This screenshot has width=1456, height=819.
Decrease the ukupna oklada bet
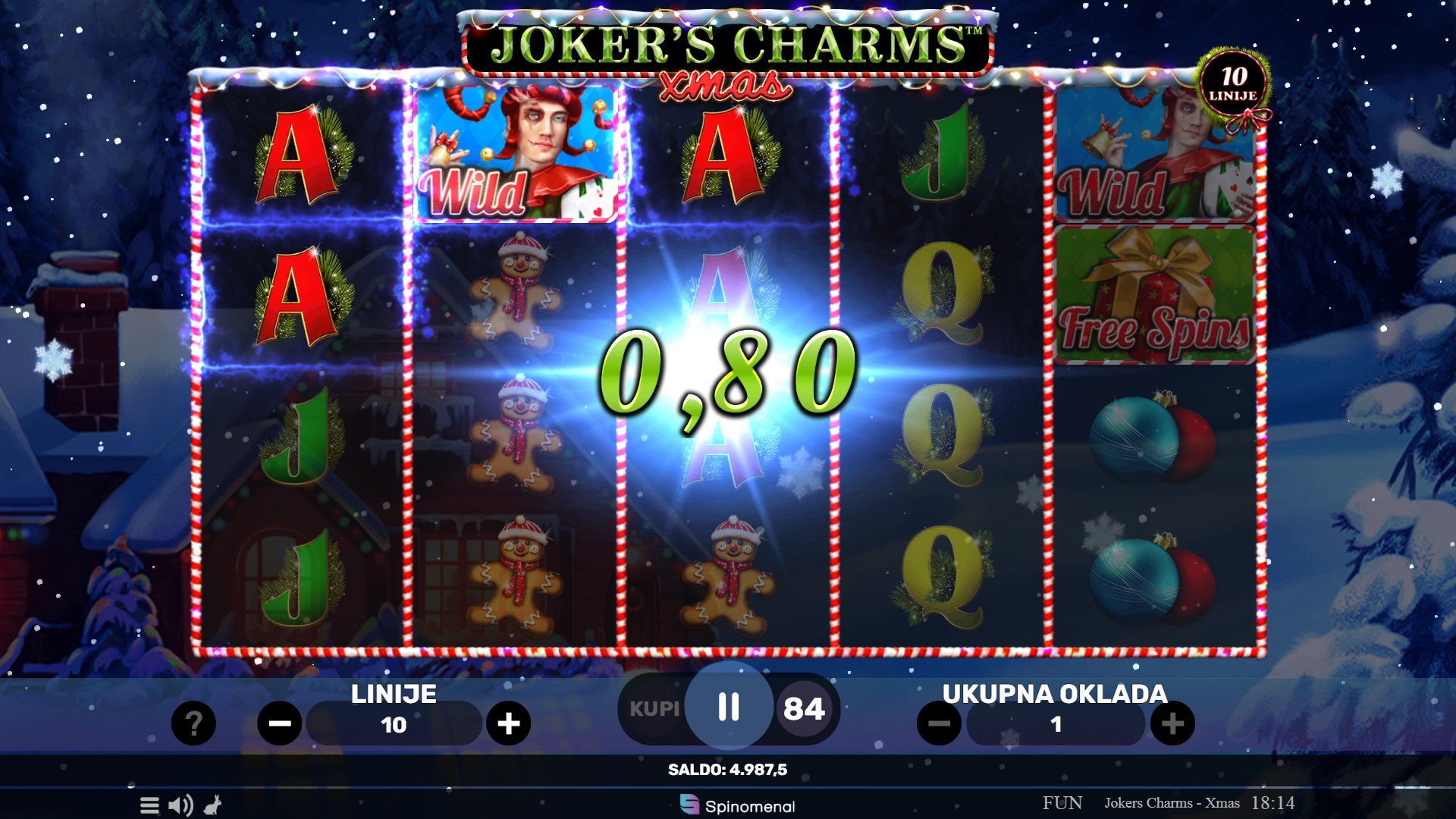[939, 723]
